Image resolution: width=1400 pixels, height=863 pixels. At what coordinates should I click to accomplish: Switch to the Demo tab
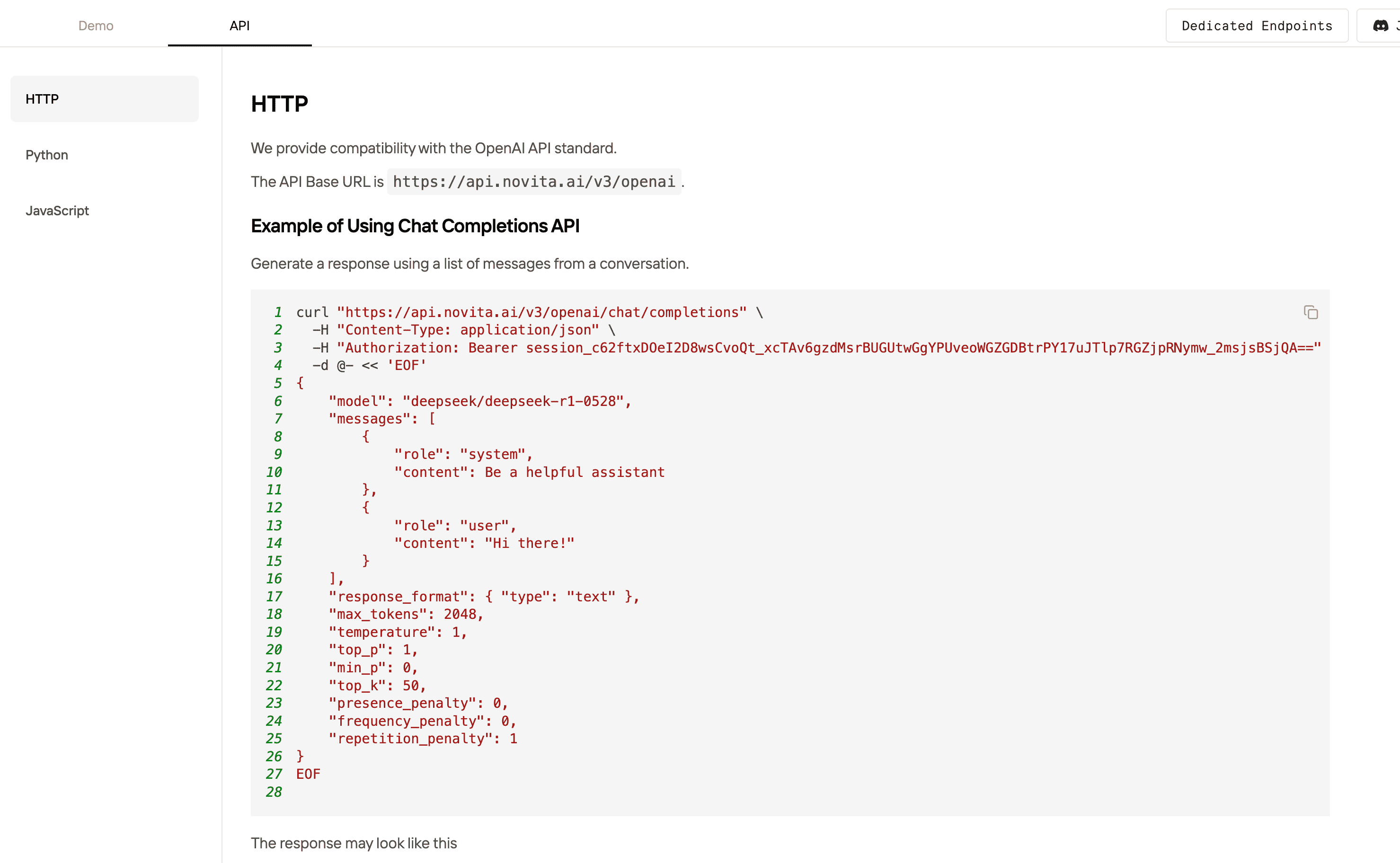96,26
